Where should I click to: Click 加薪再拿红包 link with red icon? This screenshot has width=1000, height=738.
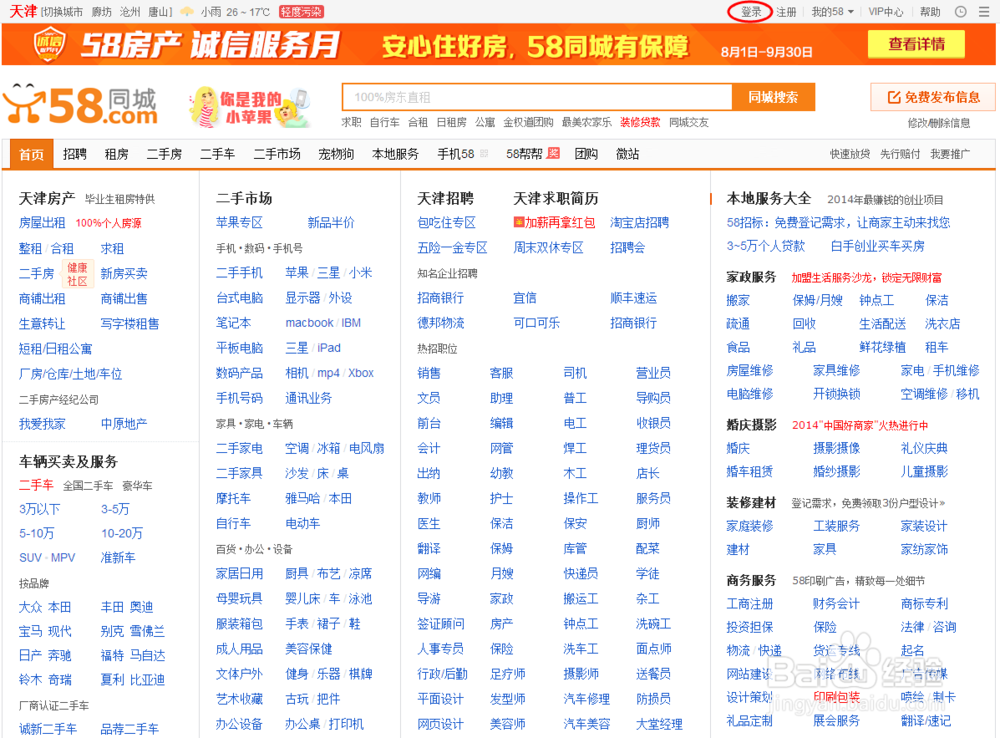[x=554, y=223]
